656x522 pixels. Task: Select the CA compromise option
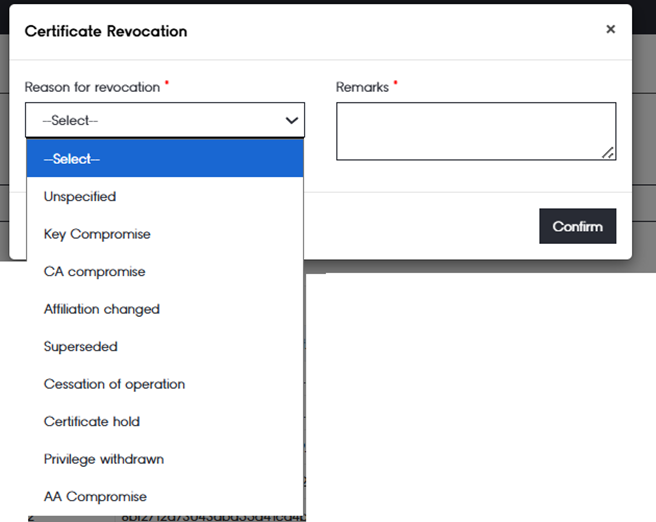pyautogui.click(x=94, y=272)
